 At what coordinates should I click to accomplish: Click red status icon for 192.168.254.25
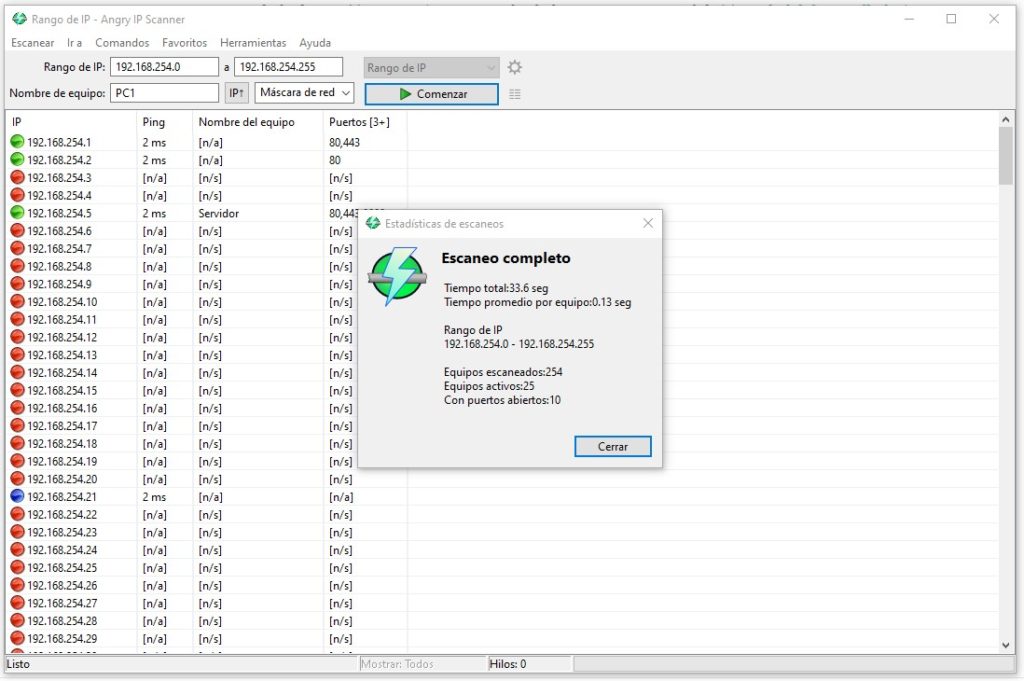tap(17, 567)
